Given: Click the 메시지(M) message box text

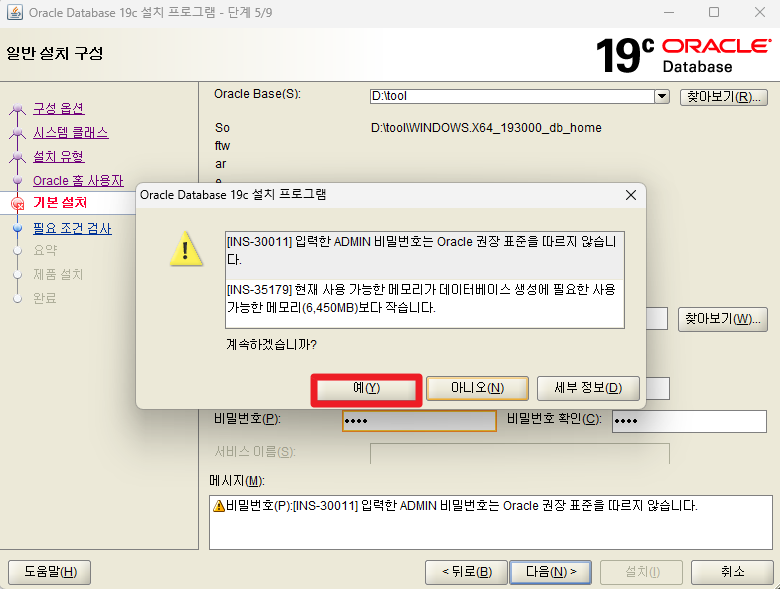Looking at the screenshot, I should tap(462, 506).
